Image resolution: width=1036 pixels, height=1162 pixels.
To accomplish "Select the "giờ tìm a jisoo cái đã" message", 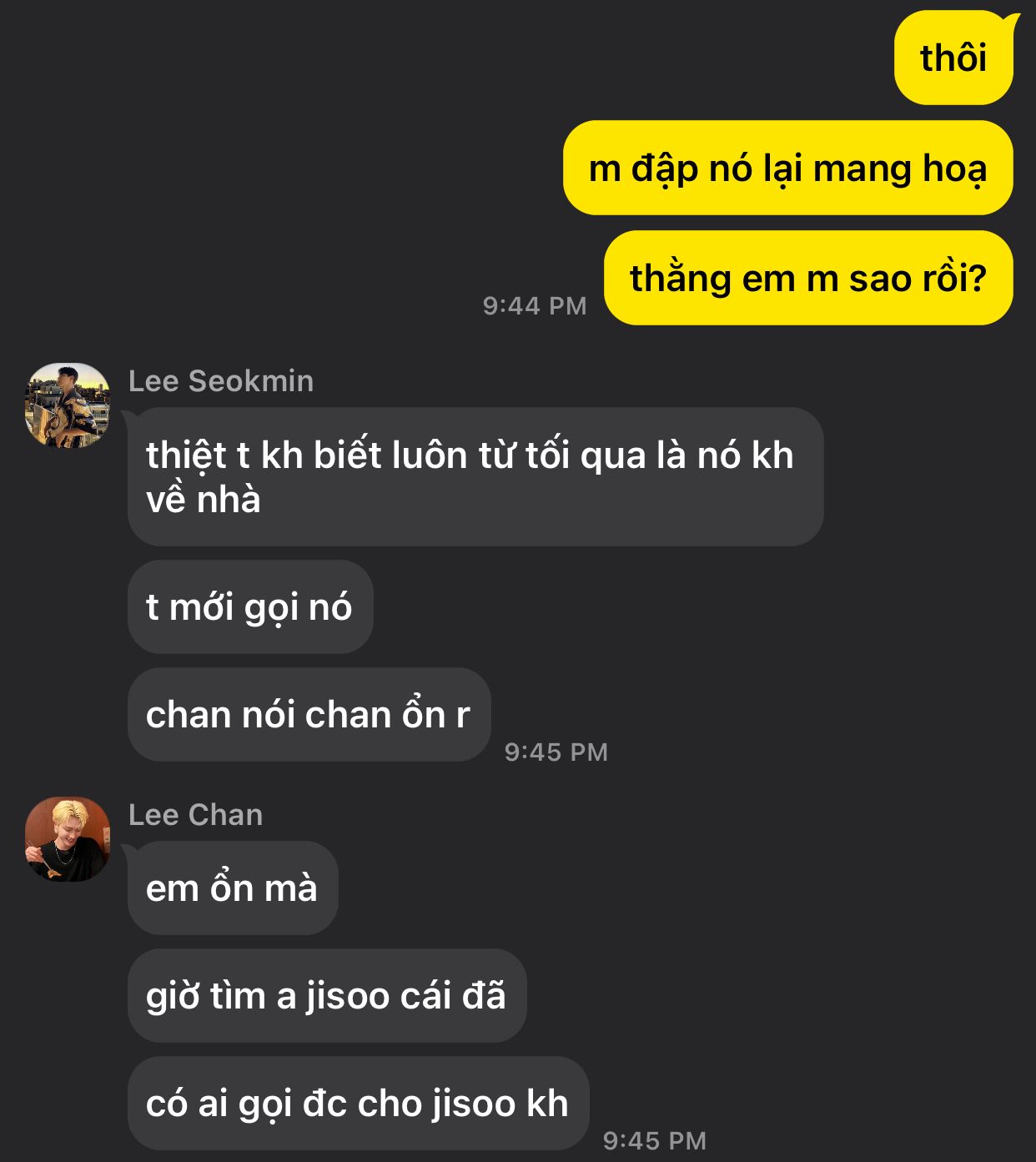I will point(327,995).
